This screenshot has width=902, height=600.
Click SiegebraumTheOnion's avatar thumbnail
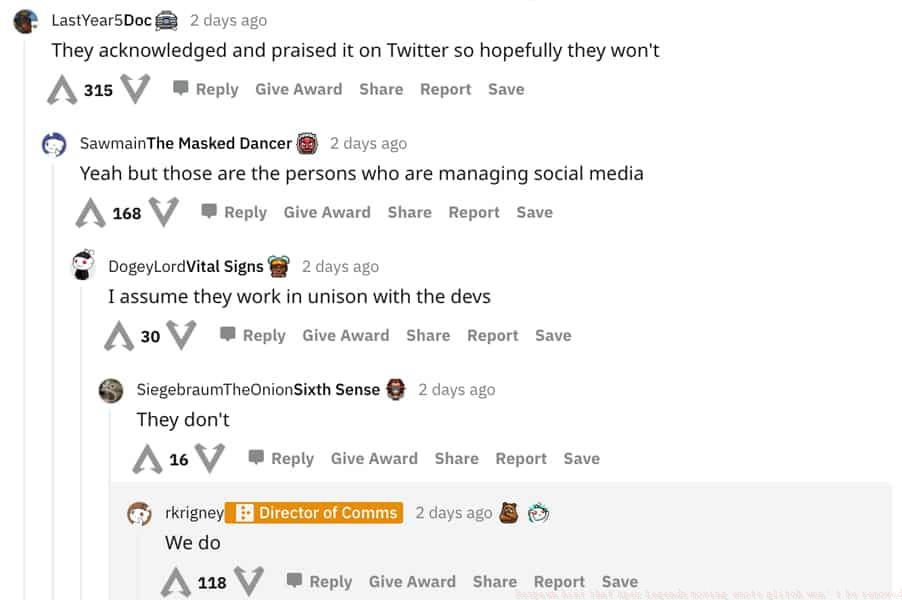click(111, 390)
